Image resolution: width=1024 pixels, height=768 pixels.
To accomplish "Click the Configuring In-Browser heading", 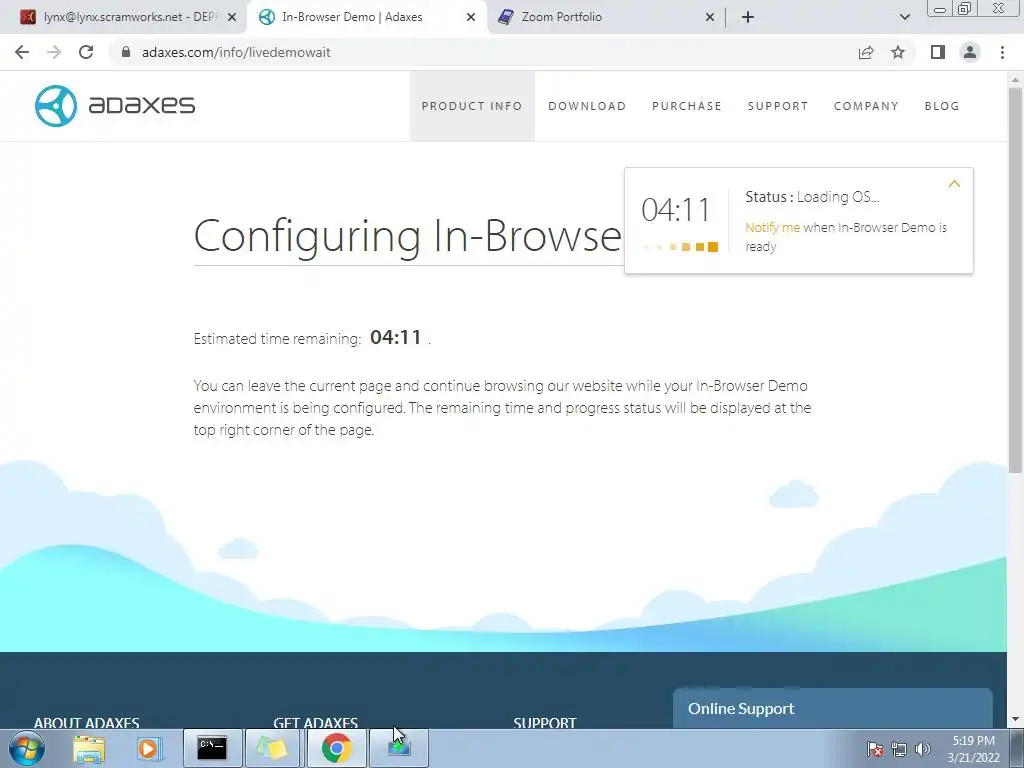I will coord(408,235).
